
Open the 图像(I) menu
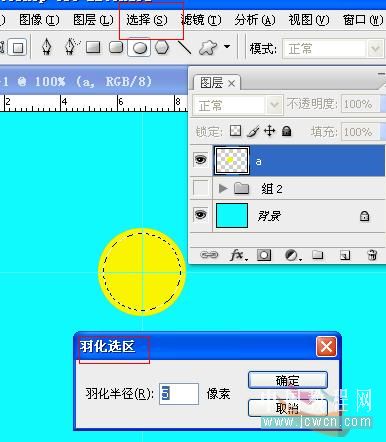[39, 20]
